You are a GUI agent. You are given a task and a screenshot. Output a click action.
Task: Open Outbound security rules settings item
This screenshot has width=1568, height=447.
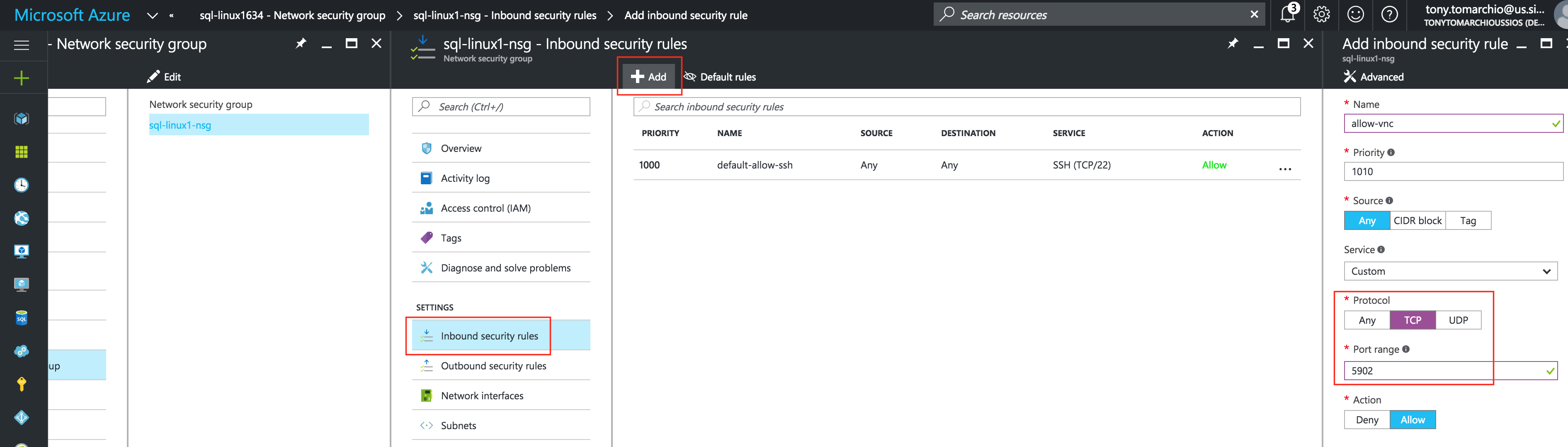pyautogui.click(x=501, y=365)
